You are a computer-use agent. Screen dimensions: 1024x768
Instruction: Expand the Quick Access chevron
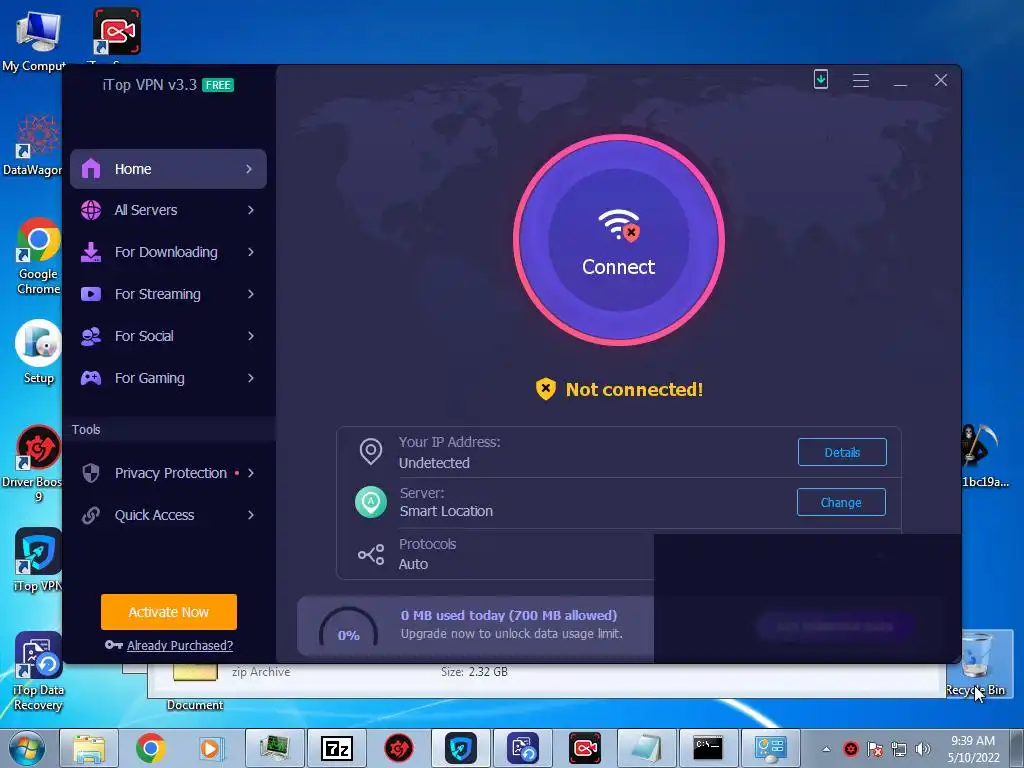pyautogui.click(x=251, y=515)
